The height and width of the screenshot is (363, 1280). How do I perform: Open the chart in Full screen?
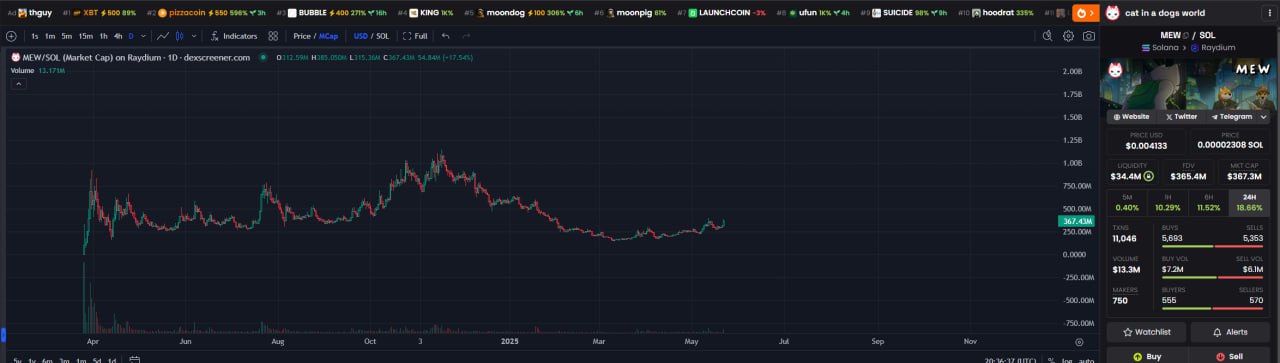tap(416, 36)
